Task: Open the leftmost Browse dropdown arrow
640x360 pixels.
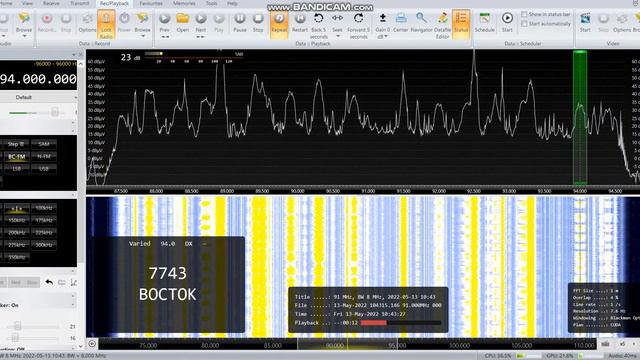Action: [24, 37]
